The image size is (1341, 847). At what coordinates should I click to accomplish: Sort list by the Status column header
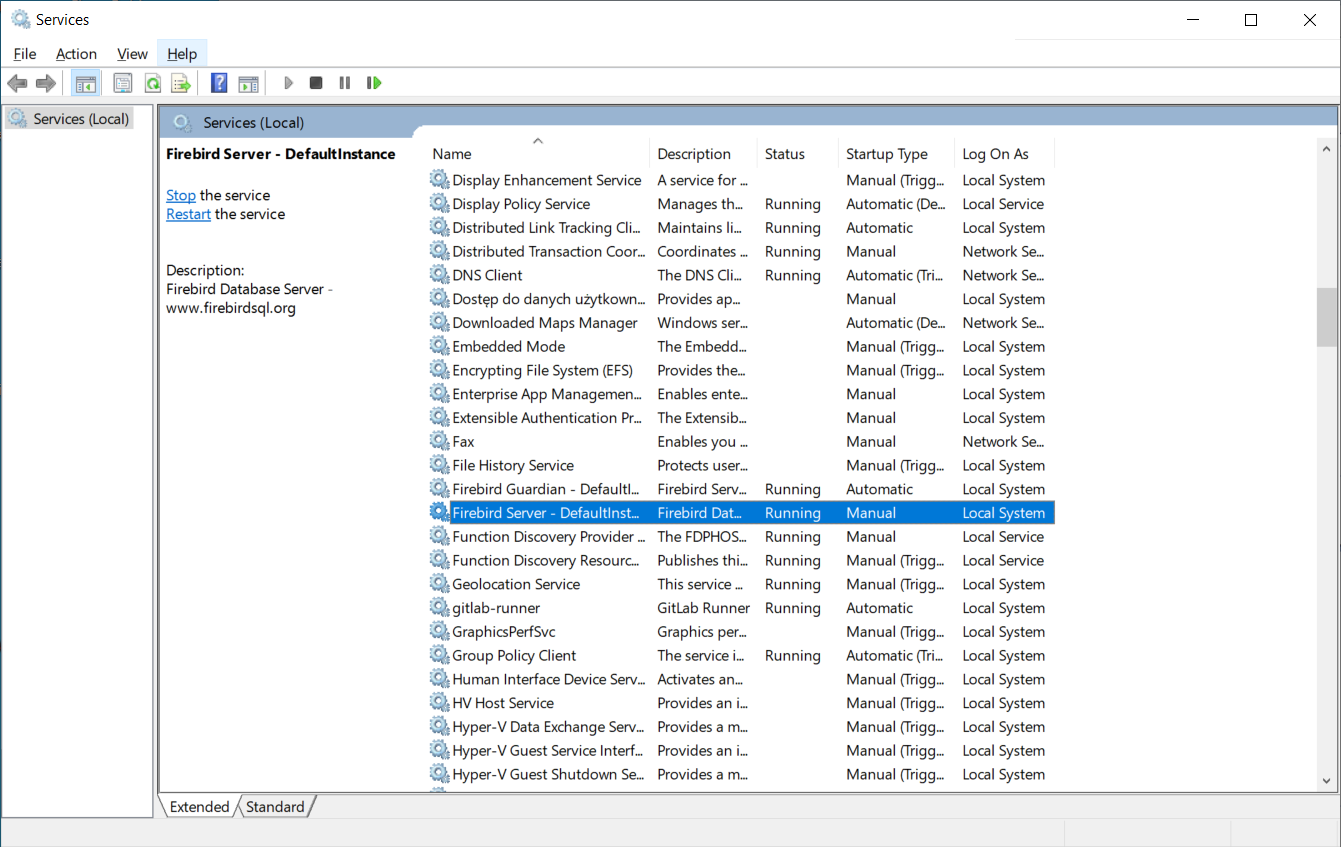point(784,154)
